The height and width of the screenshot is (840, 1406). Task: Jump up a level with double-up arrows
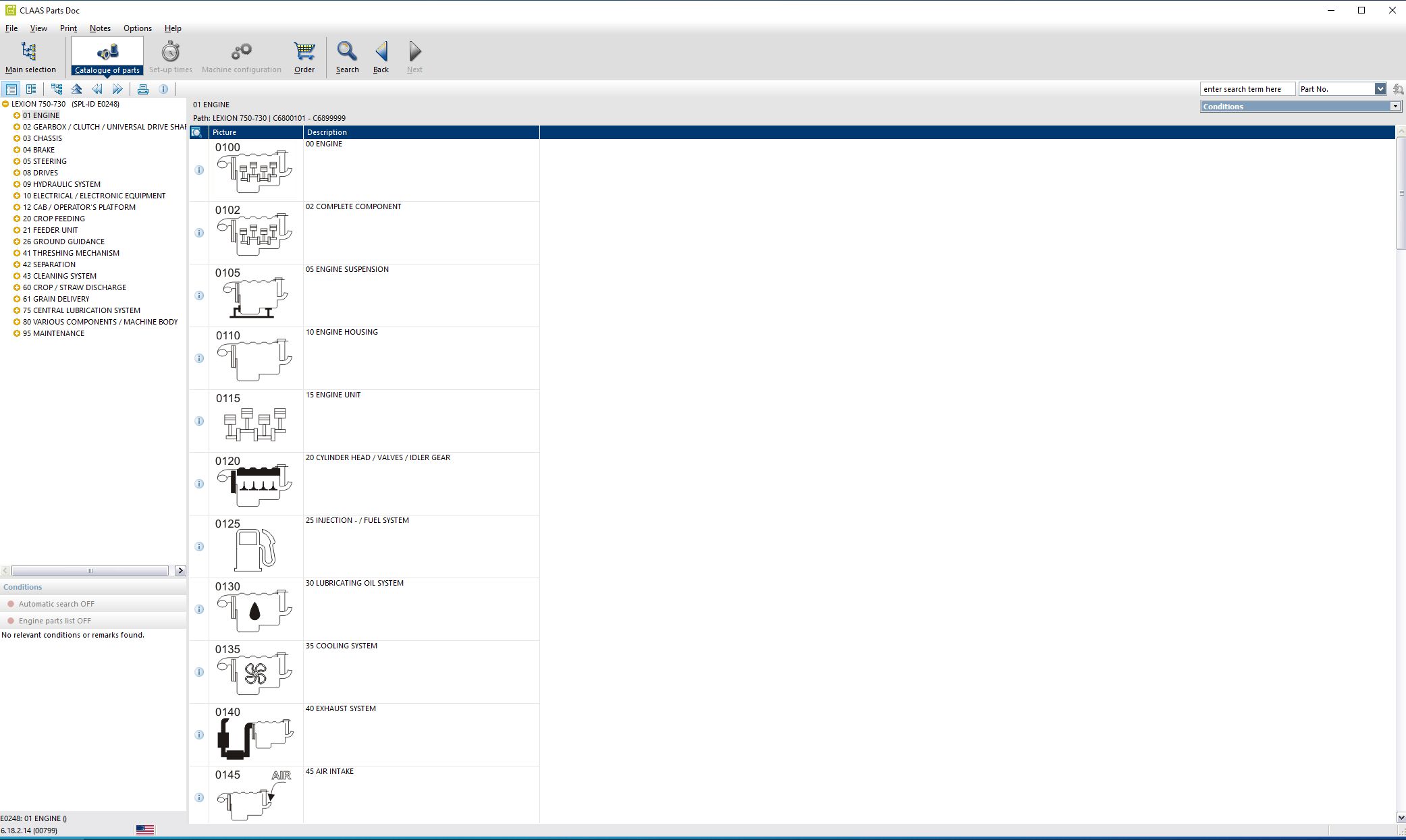[x=77, y=89]
